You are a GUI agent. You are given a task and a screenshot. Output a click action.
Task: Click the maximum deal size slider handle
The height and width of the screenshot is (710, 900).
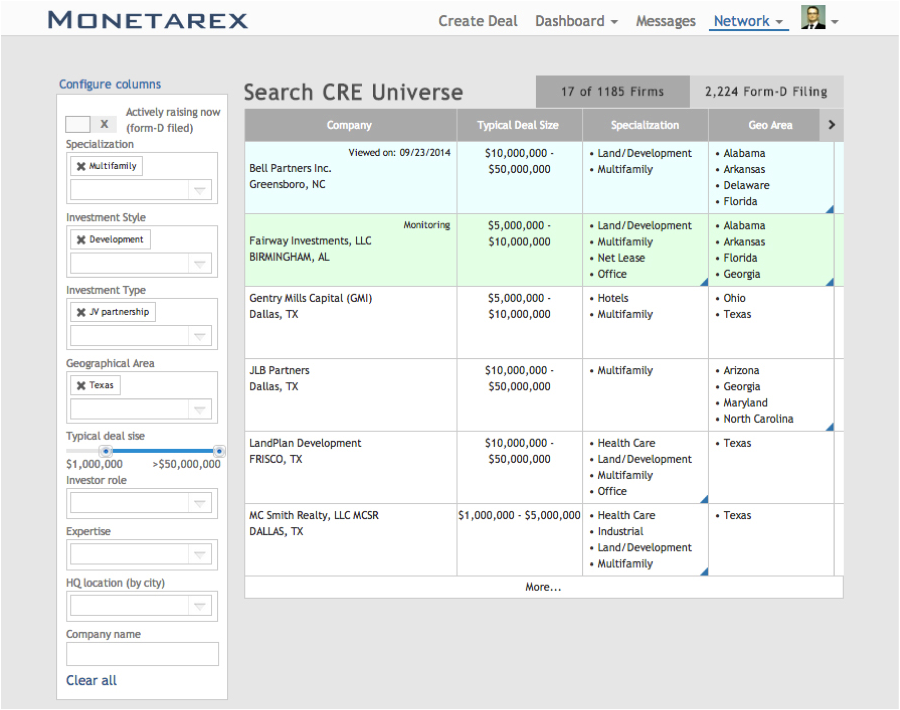(x=219, y=451)
